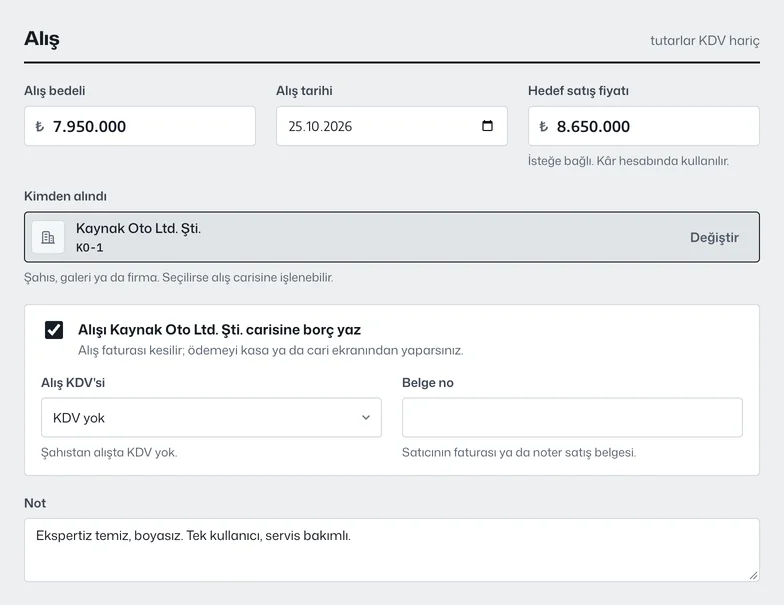Click the 'Alış bedeli' label

pos(54,91)
